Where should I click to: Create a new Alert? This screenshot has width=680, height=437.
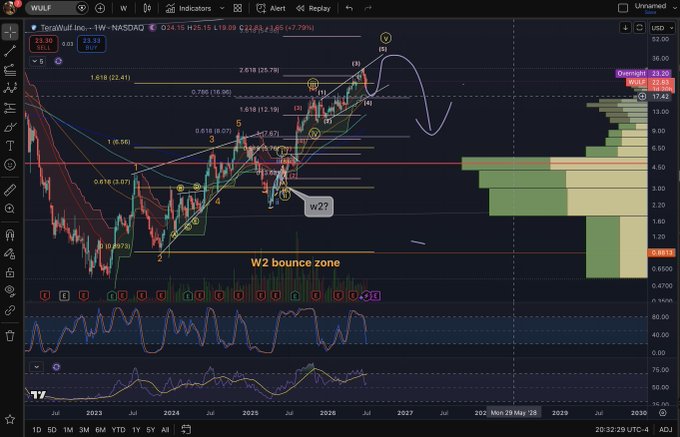(271, 8)
